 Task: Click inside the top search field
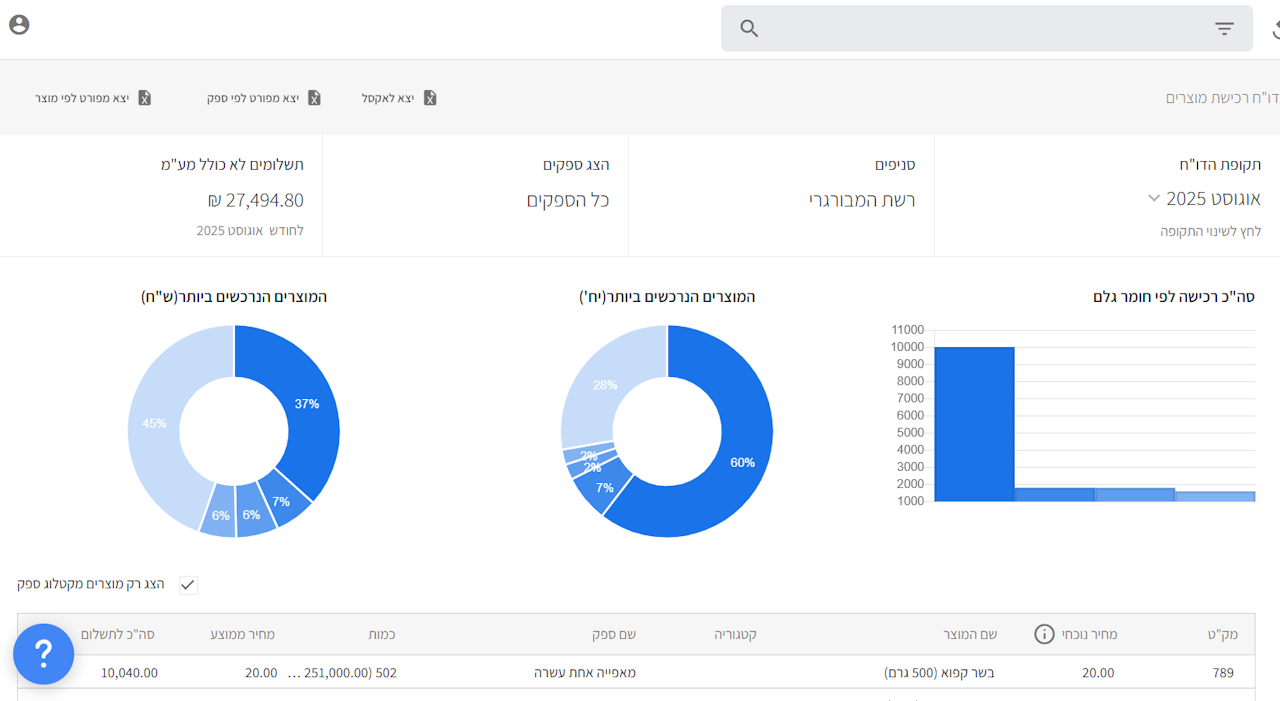980,29
